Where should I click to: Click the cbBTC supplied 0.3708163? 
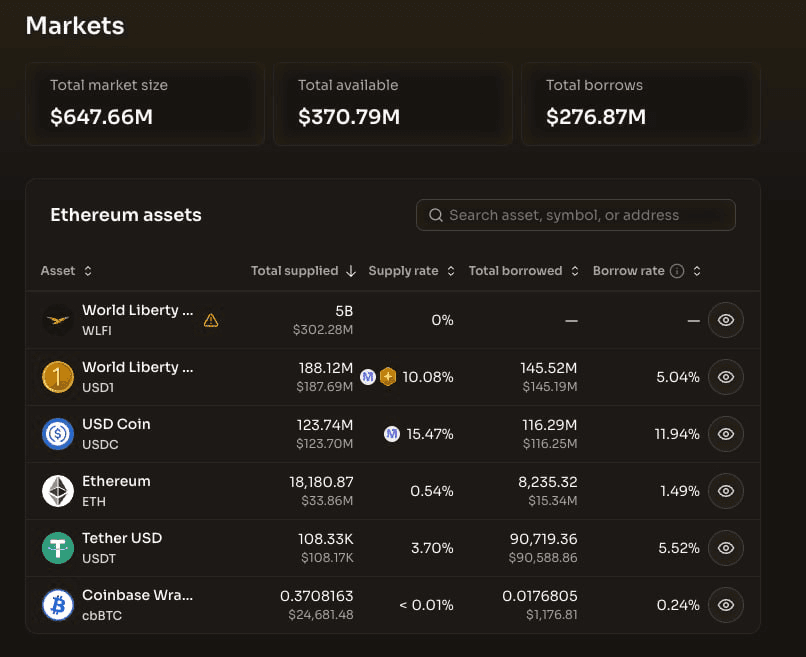317,596
